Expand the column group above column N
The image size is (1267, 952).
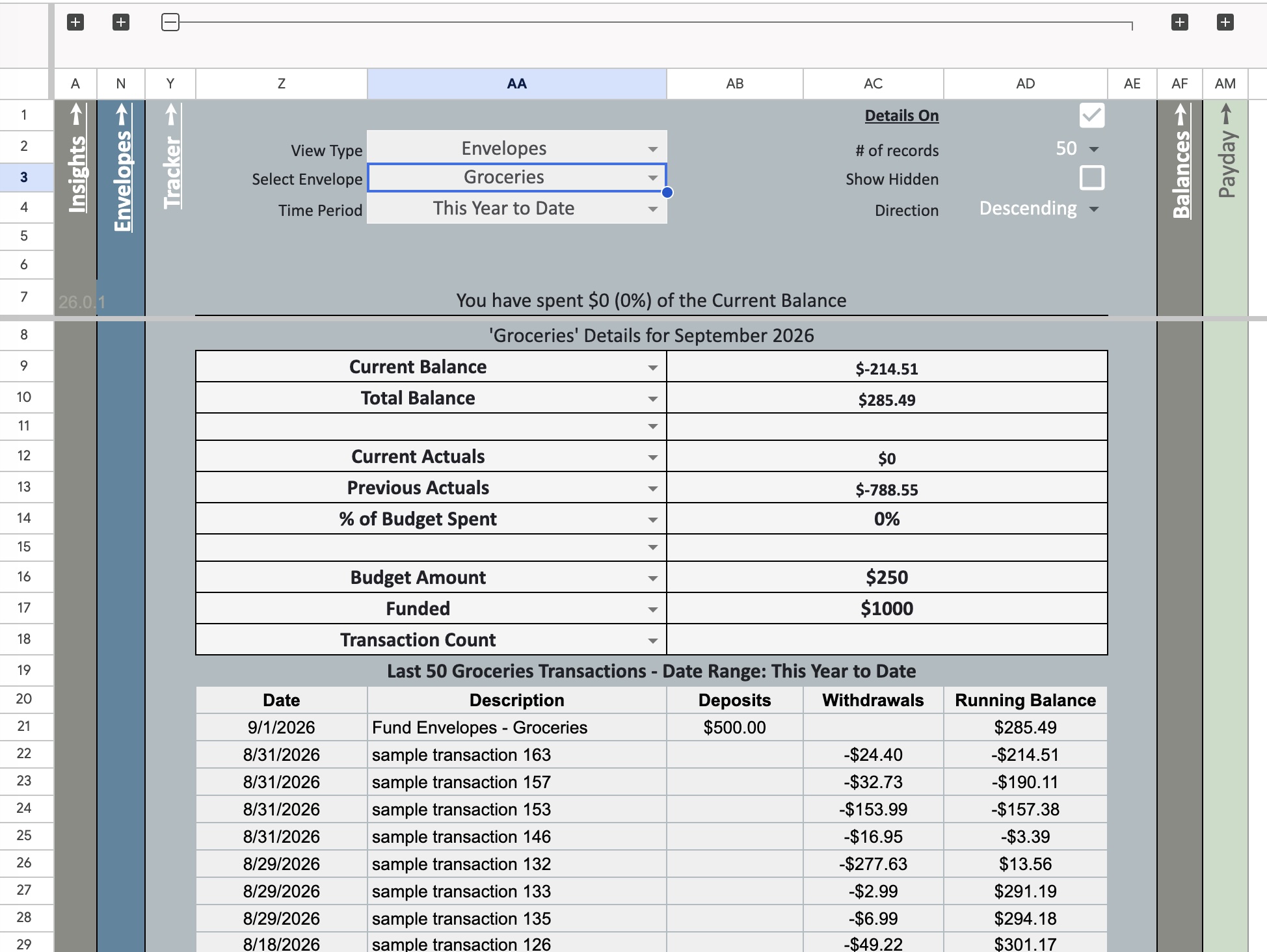pos(121,22)
